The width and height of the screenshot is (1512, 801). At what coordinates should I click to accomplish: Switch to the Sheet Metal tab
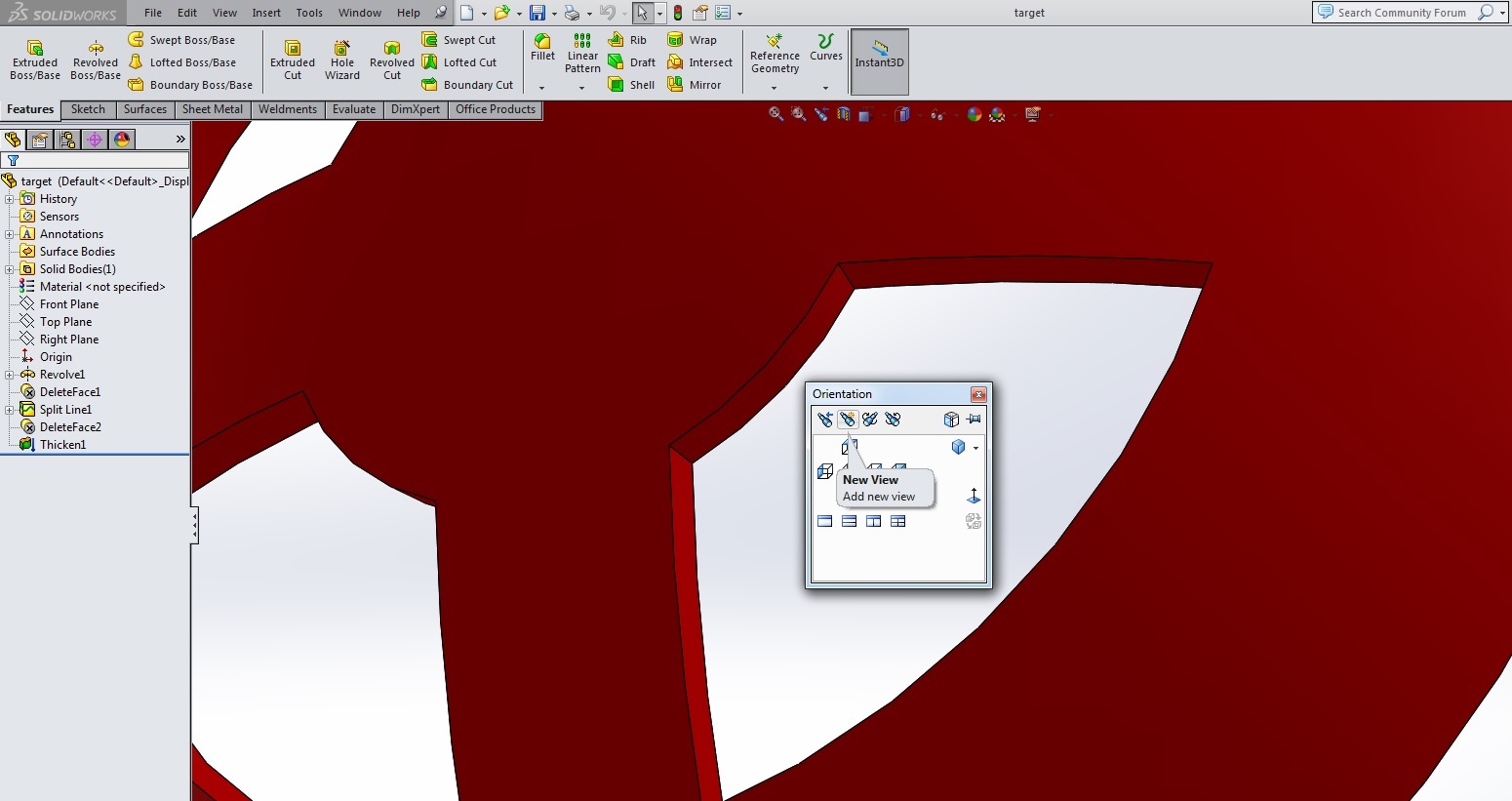click(212, 109)
